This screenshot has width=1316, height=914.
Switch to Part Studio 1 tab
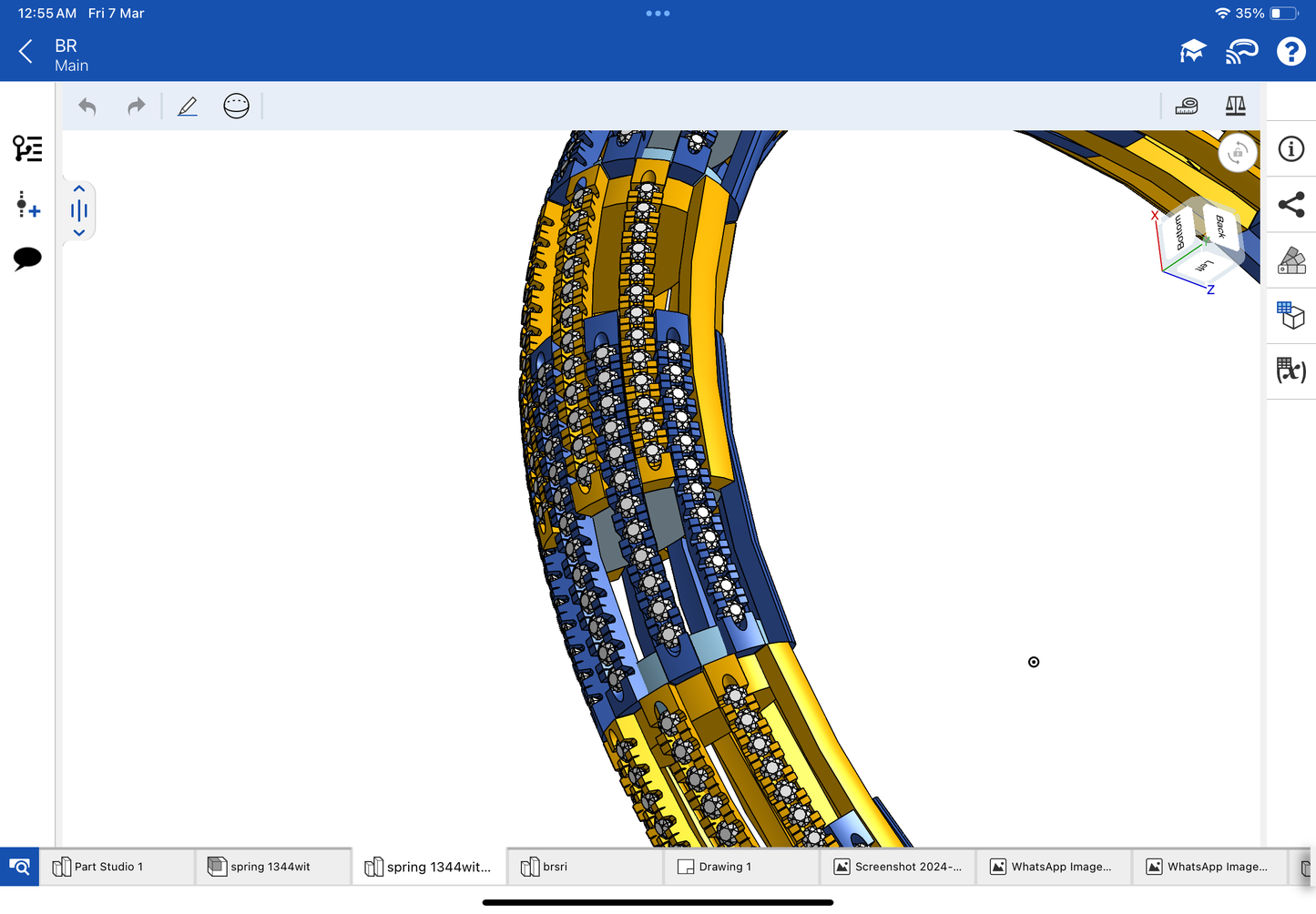[x=107, y=867]
